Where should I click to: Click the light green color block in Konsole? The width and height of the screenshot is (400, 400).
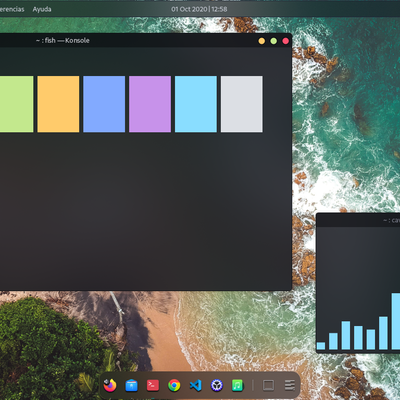pyautogui.click(x=17, y=104)
